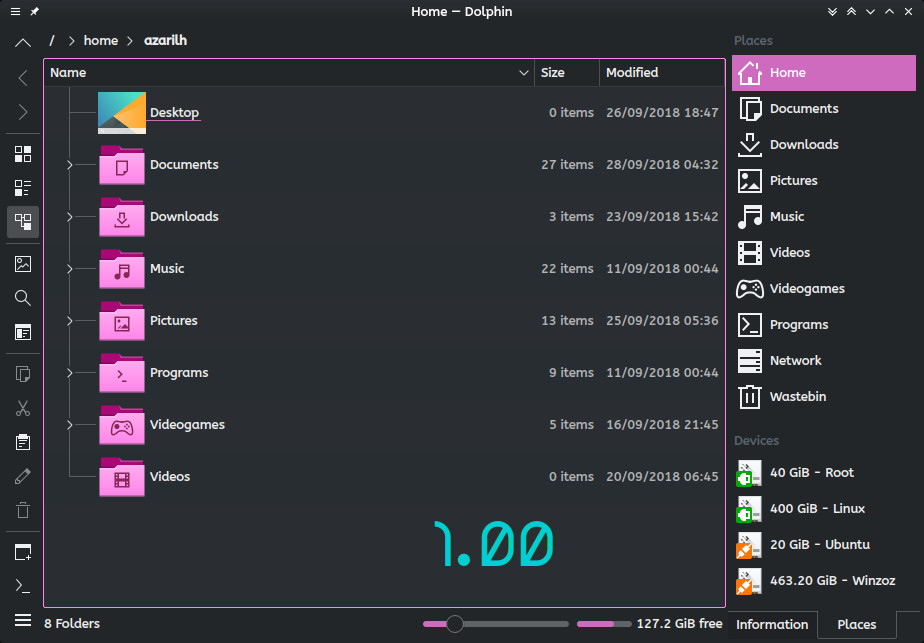
Task: Switch to the Places tab
Action: pos(857,625)
